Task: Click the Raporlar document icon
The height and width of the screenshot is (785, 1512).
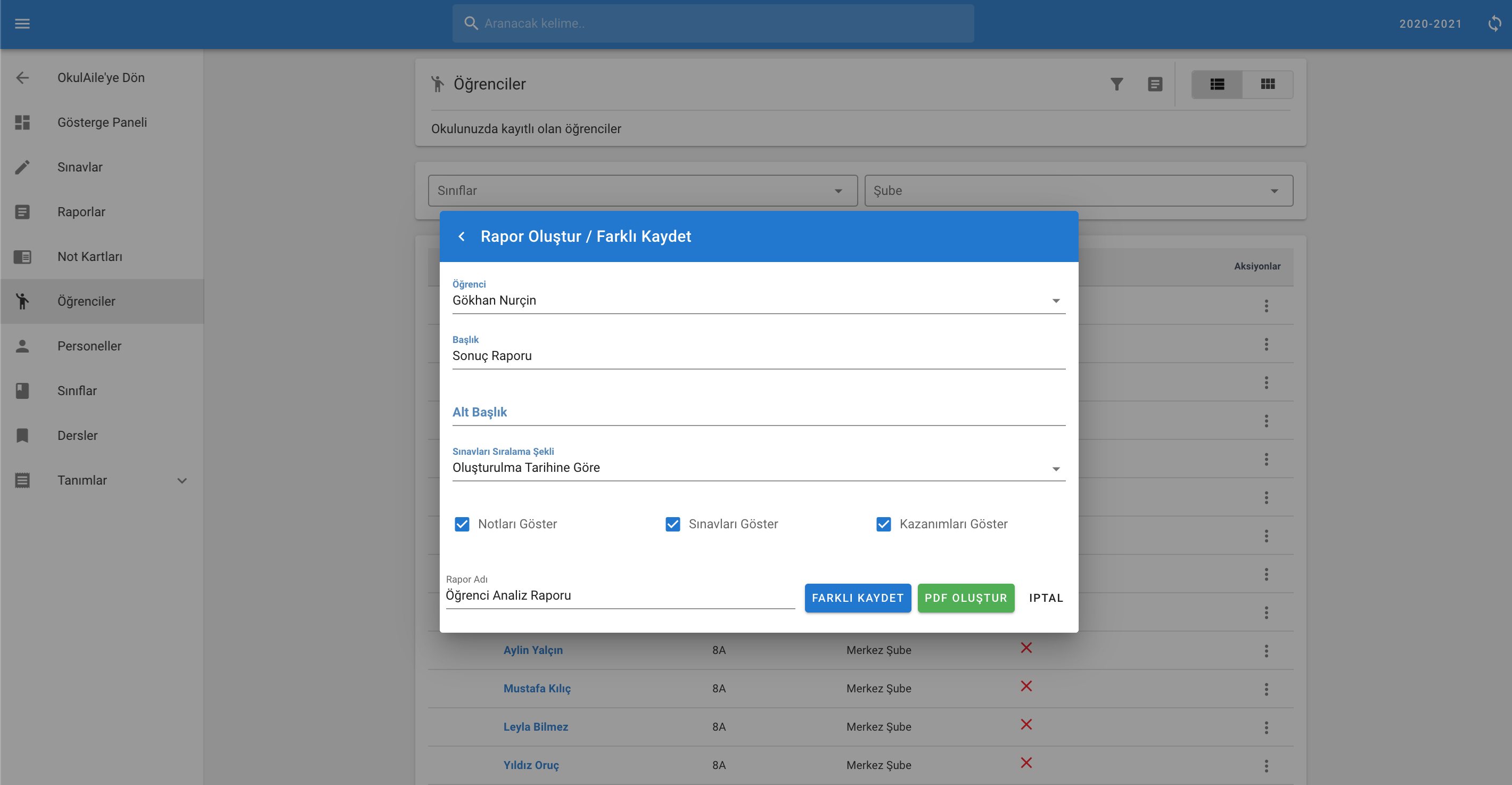Action: pos(22,212)
